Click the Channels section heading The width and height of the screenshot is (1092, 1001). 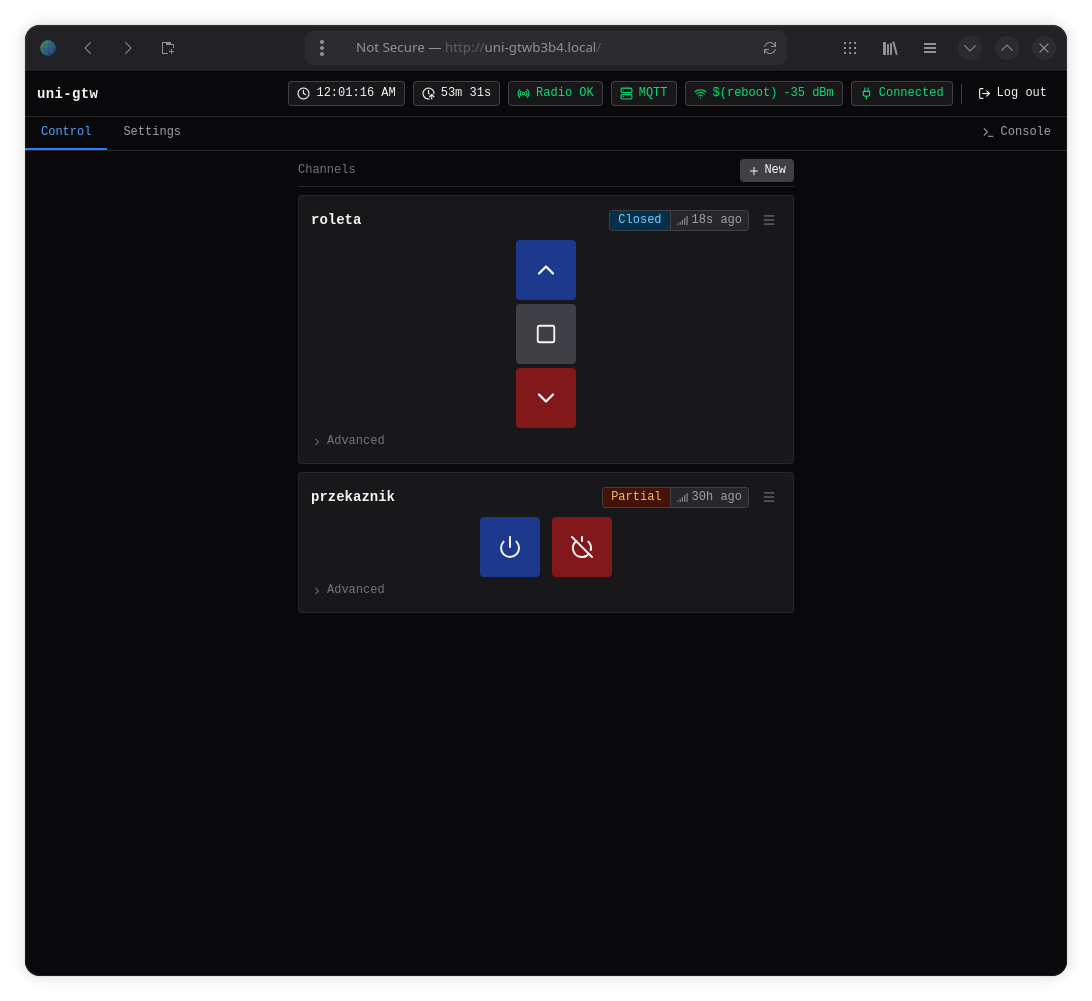[327, 169]
